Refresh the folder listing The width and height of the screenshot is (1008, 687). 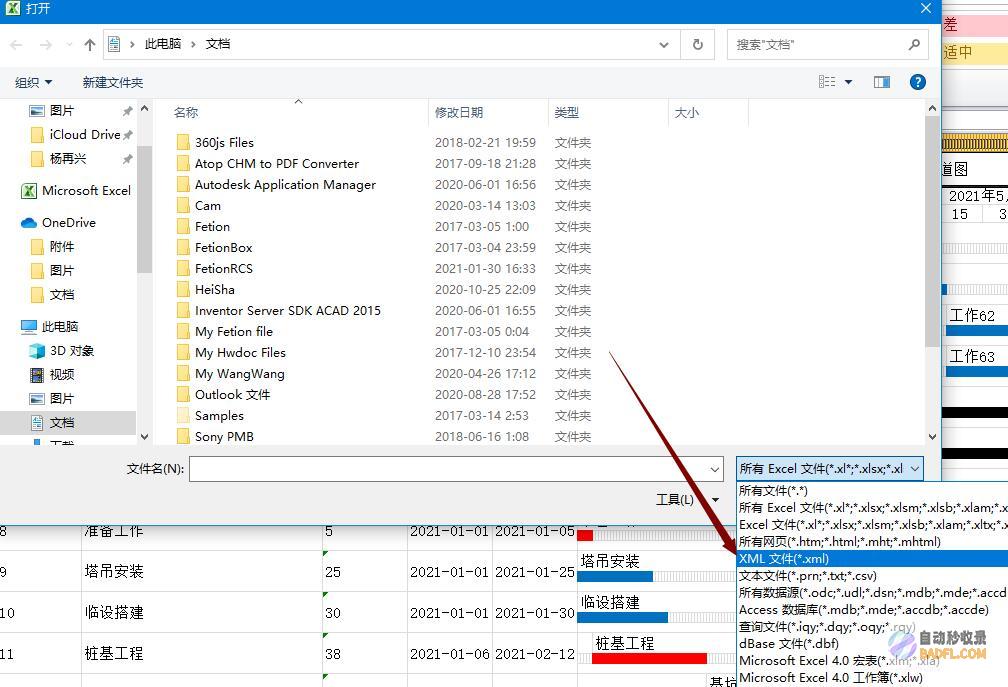698,44
